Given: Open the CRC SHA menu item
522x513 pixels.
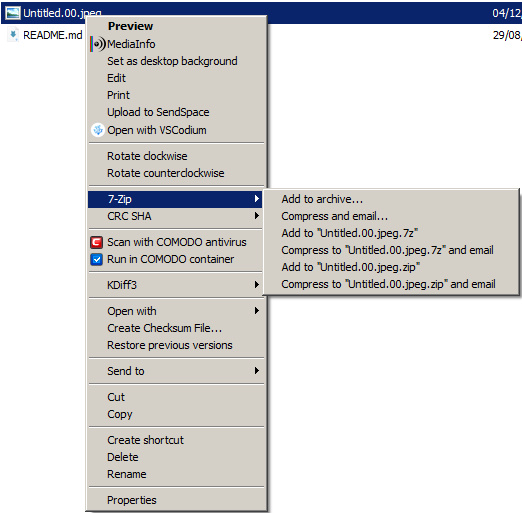Looking at the screenshot, I should click(175, 216).
